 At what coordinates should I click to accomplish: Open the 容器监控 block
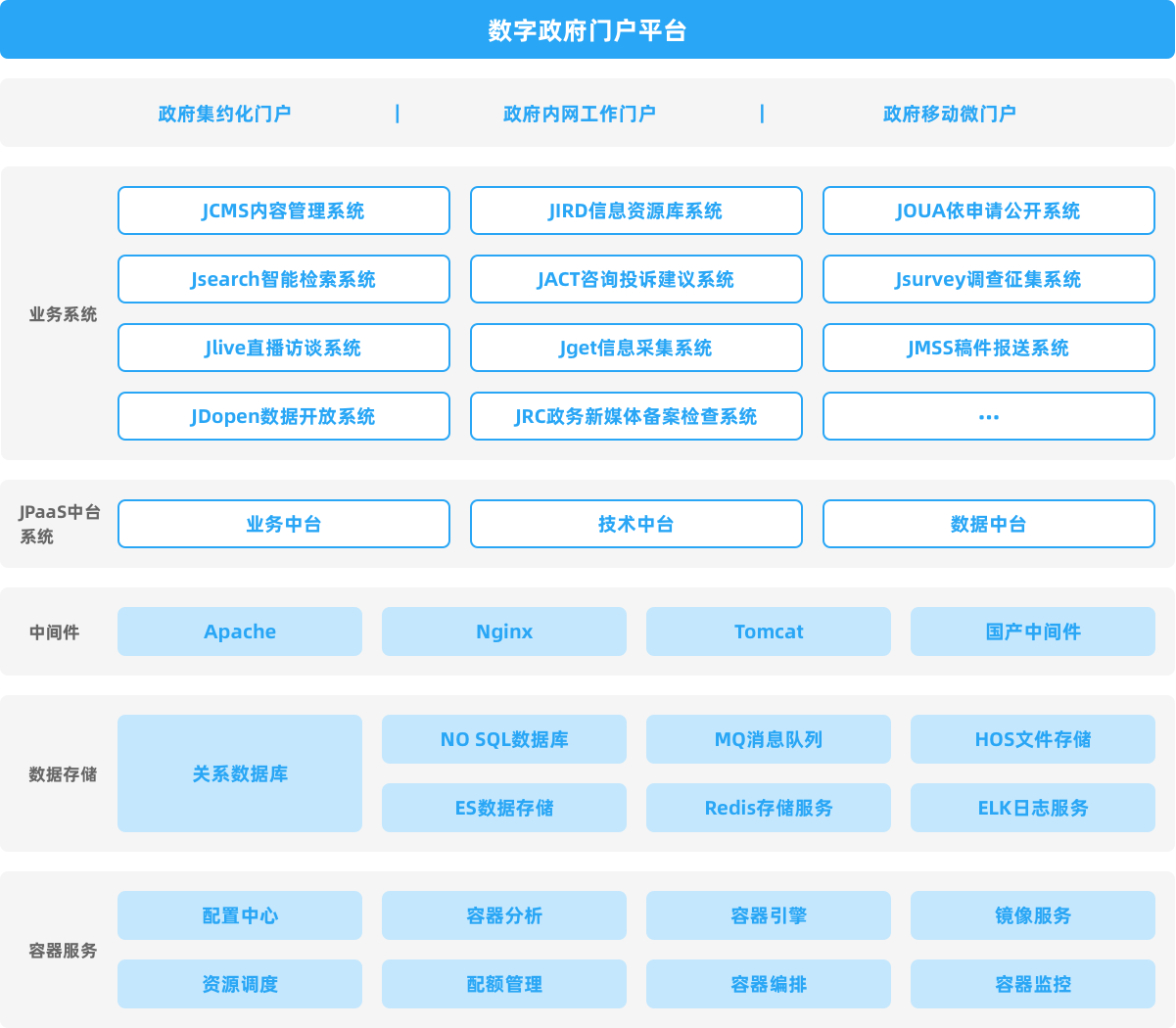1033,984
